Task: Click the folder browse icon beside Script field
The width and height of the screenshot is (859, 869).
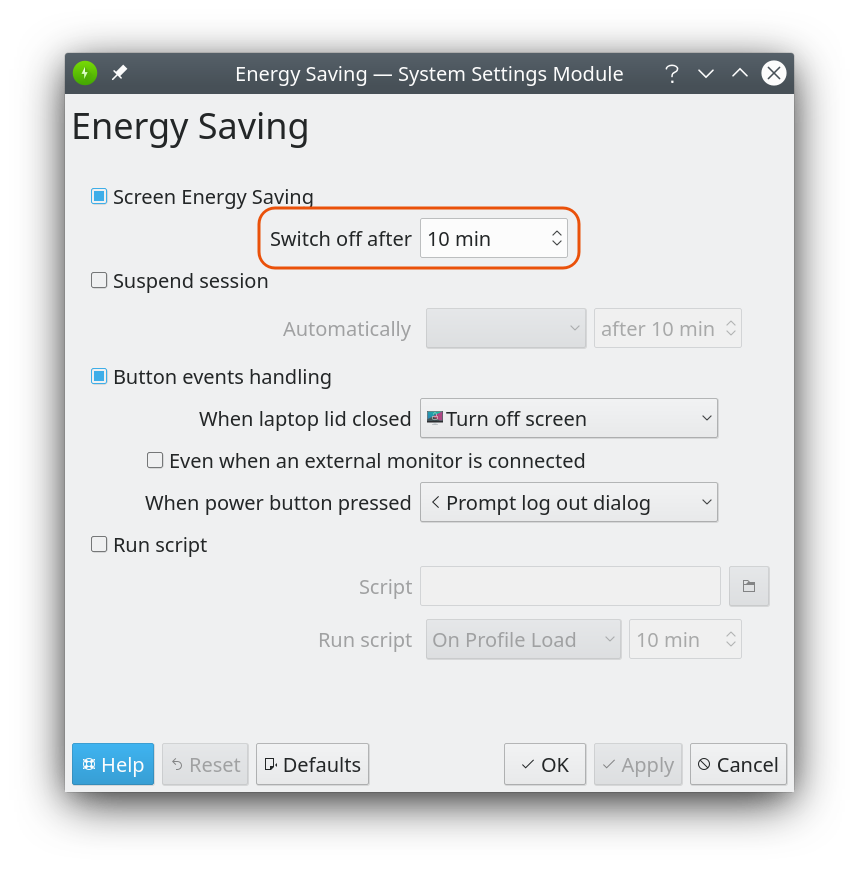Action: (749, 586)
